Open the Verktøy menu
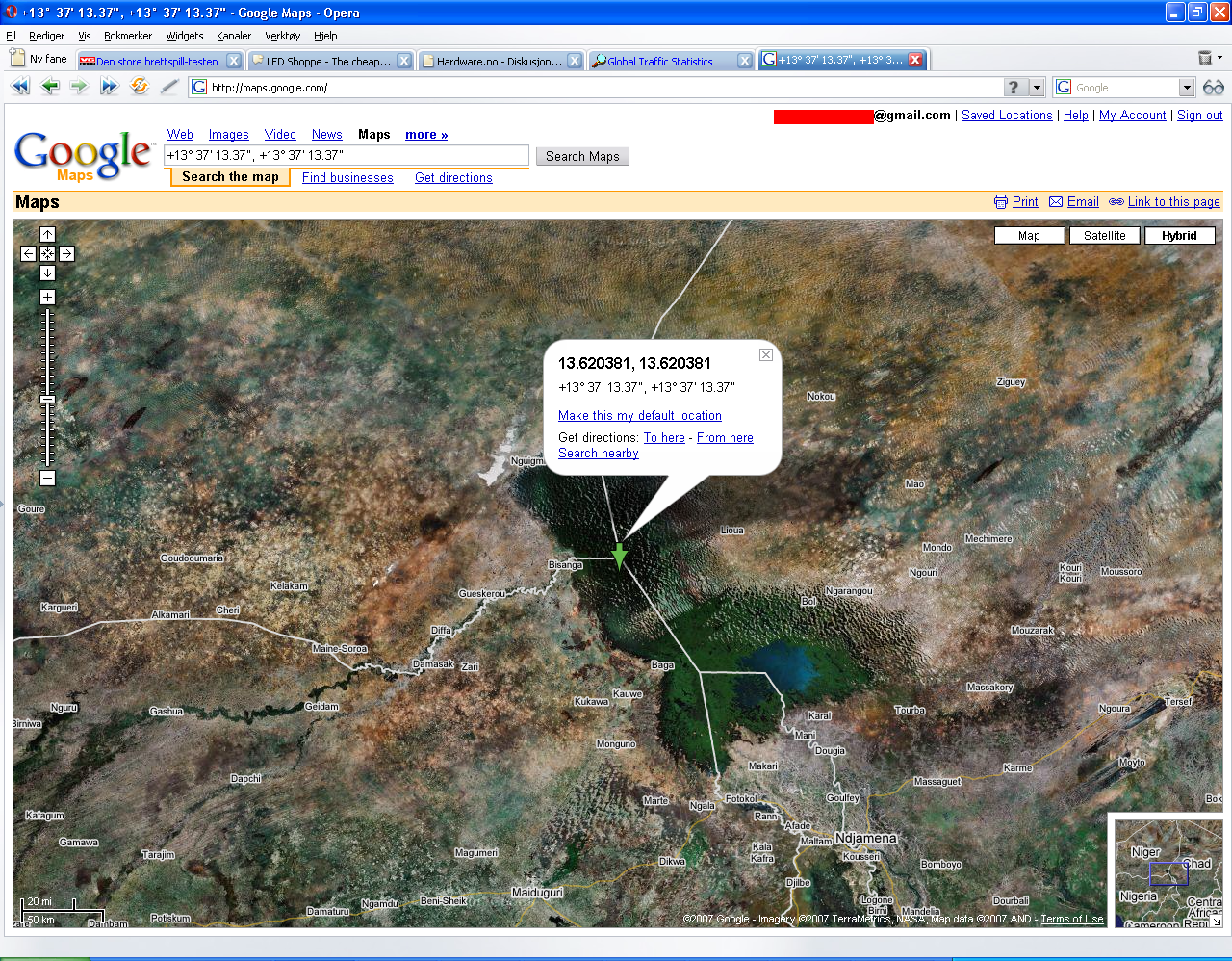This screenshot has width=1232, height=961. 282,36
